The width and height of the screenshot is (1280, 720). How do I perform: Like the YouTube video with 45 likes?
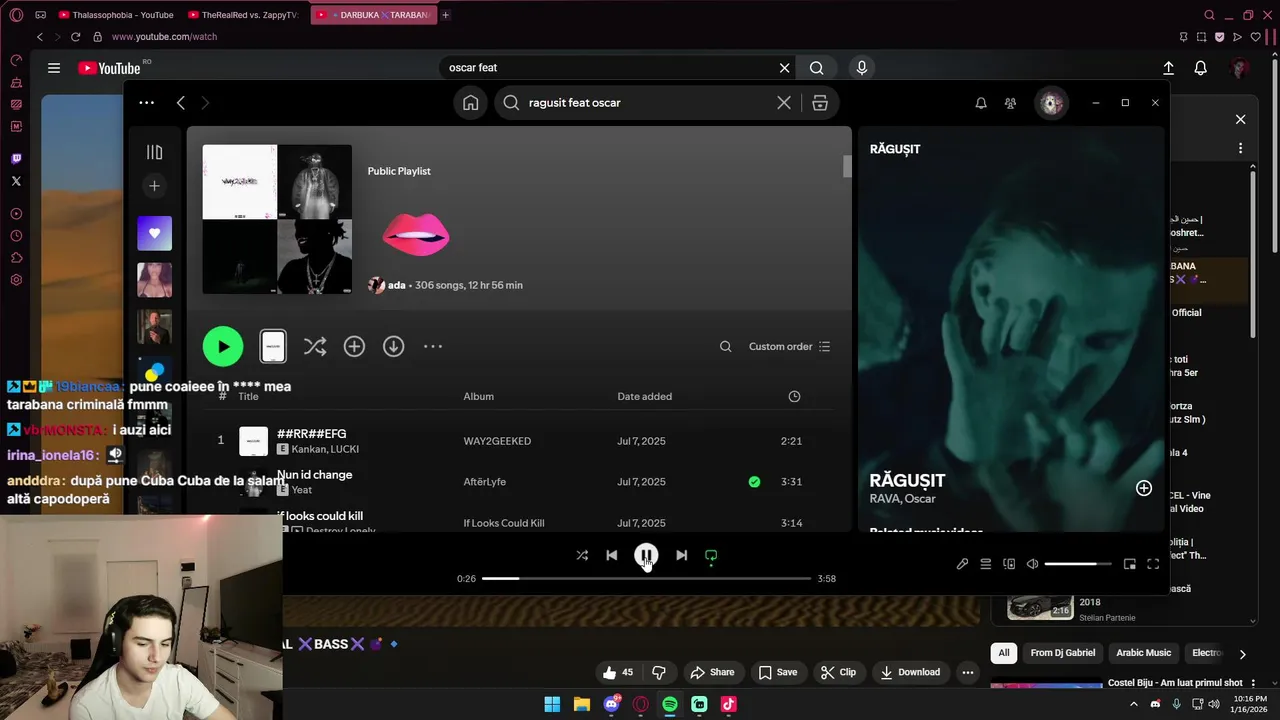click(x=618, y=672)
